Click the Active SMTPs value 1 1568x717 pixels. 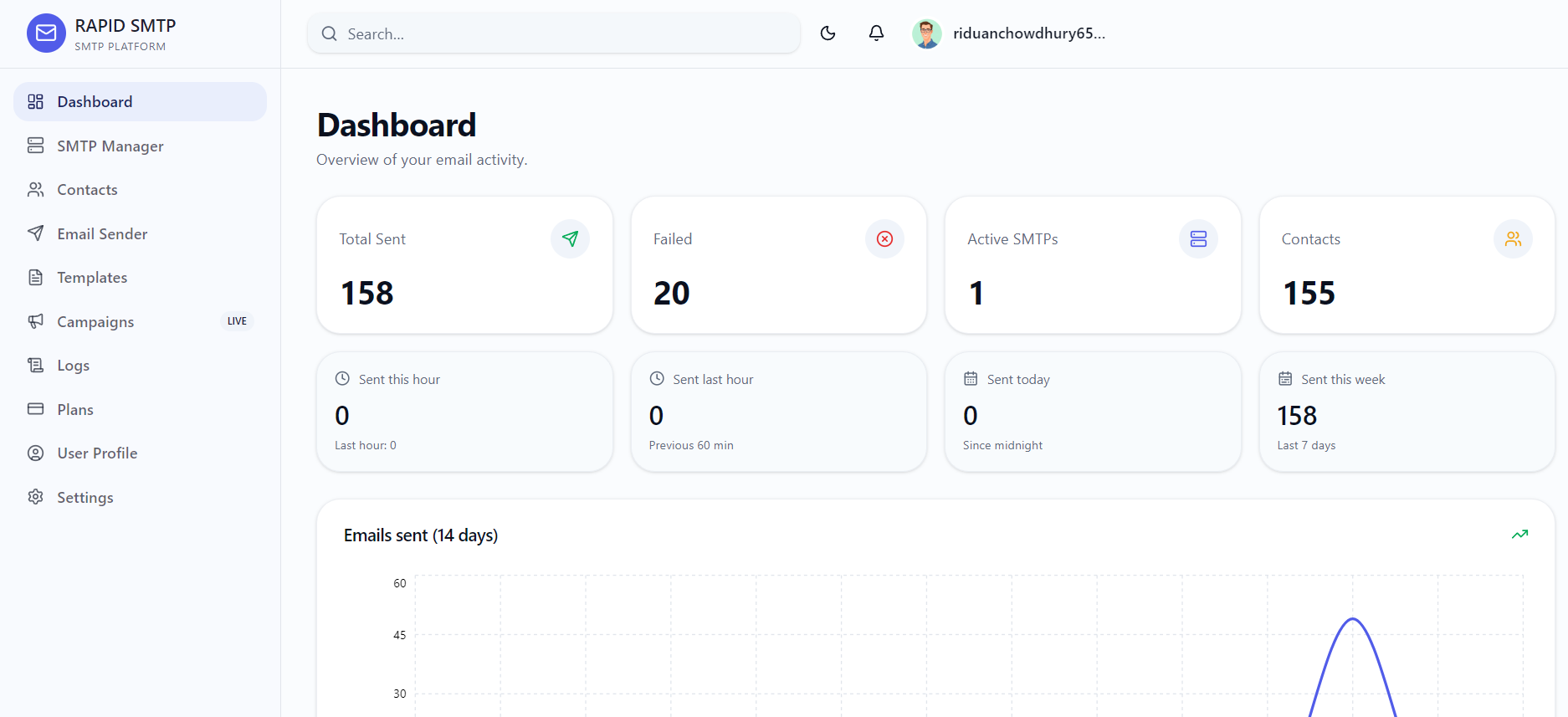point(976,294)
